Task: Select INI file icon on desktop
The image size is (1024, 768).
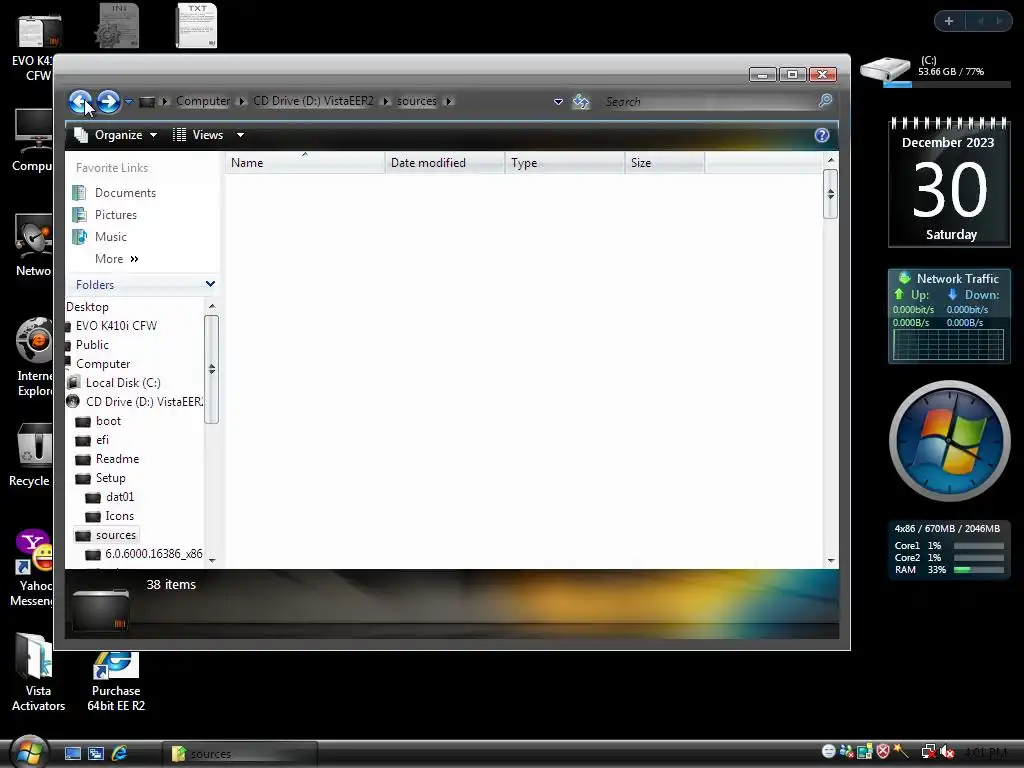Action: click(118, 25)
